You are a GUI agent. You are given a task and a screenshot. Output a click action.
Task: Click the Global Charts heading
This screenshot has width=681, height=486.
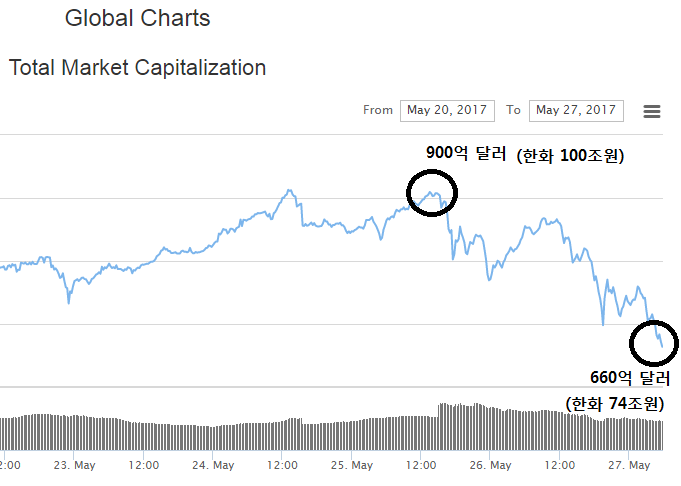[x=137, y=18]
